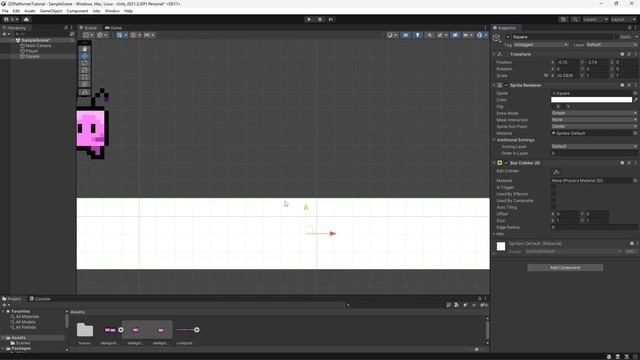This screenshot has width=640, height=360.
Task: Click the color eyedropper icon
Action: [x=636, y=100]
